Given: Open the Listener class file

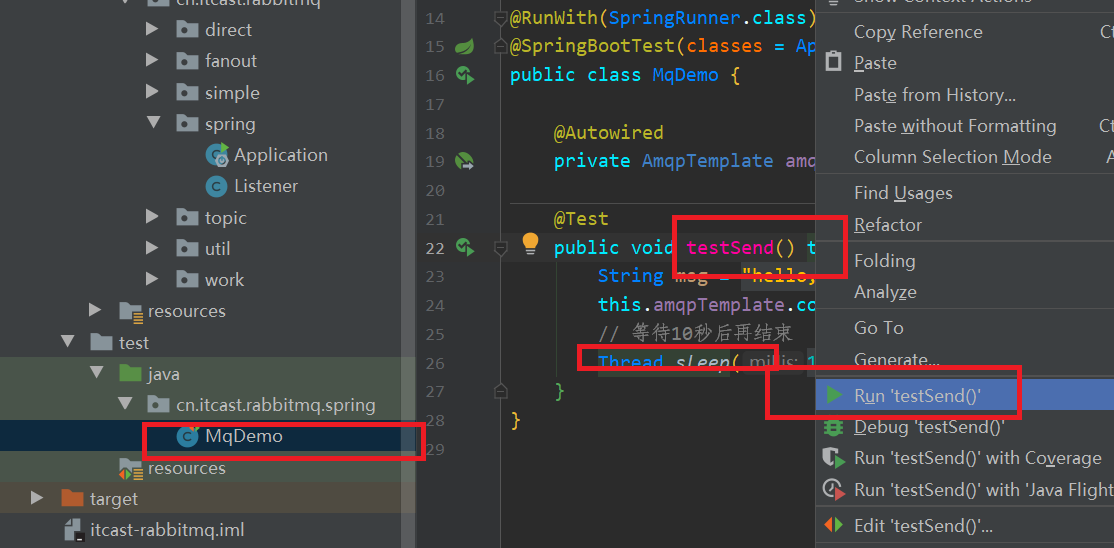Looking at the screenshot, I should click(x=266, y=186).
